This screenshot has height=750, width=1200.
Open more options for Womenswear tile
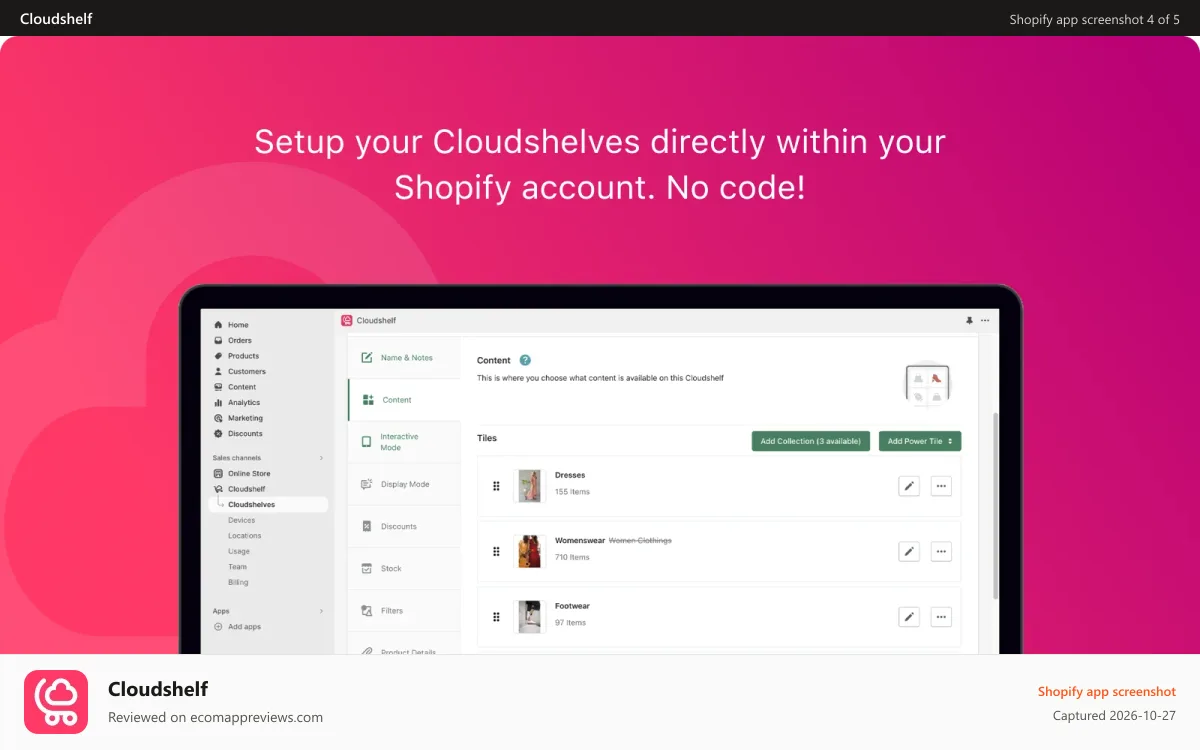941,551
